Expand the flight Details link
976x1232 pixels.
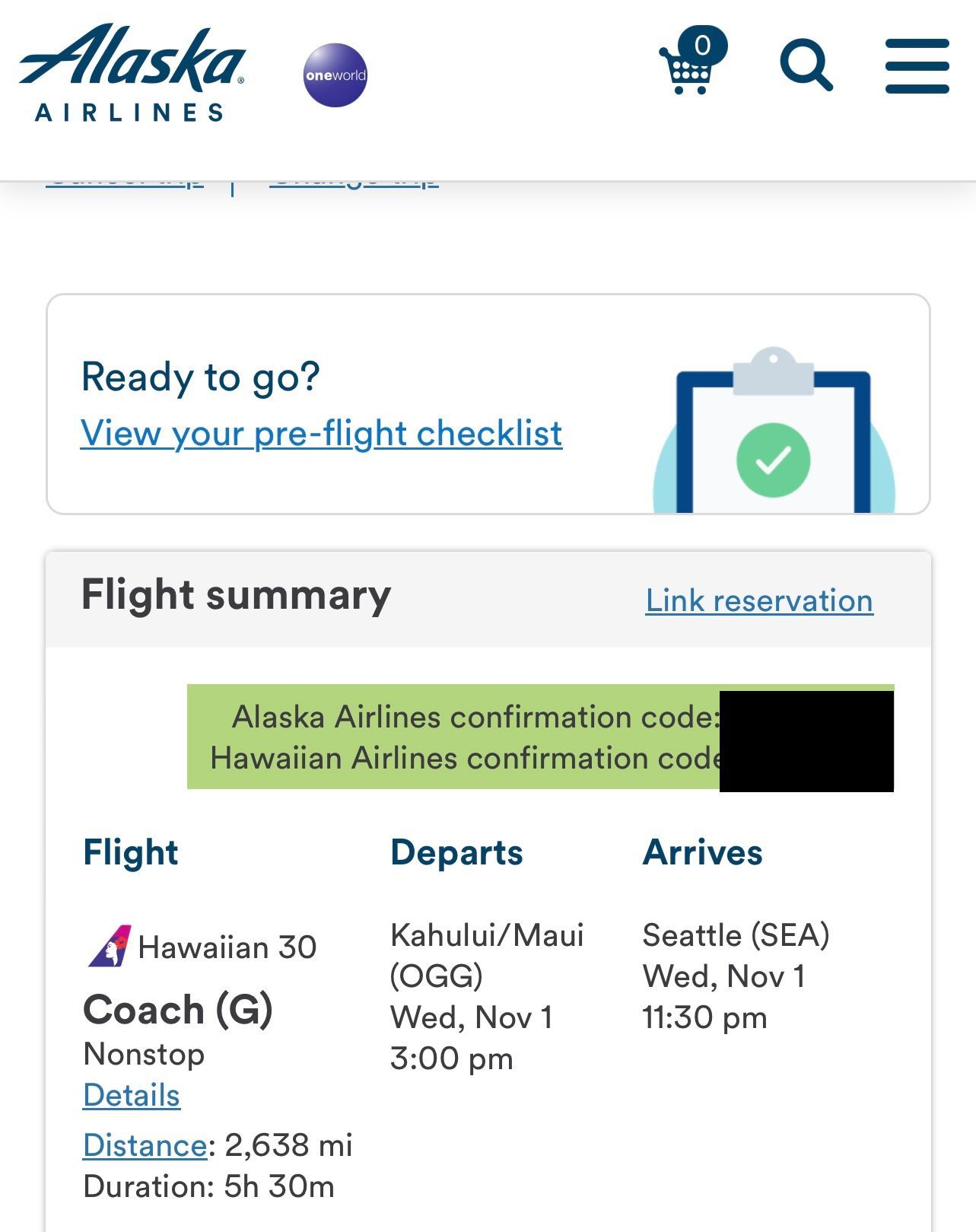tap(132, 1095)
